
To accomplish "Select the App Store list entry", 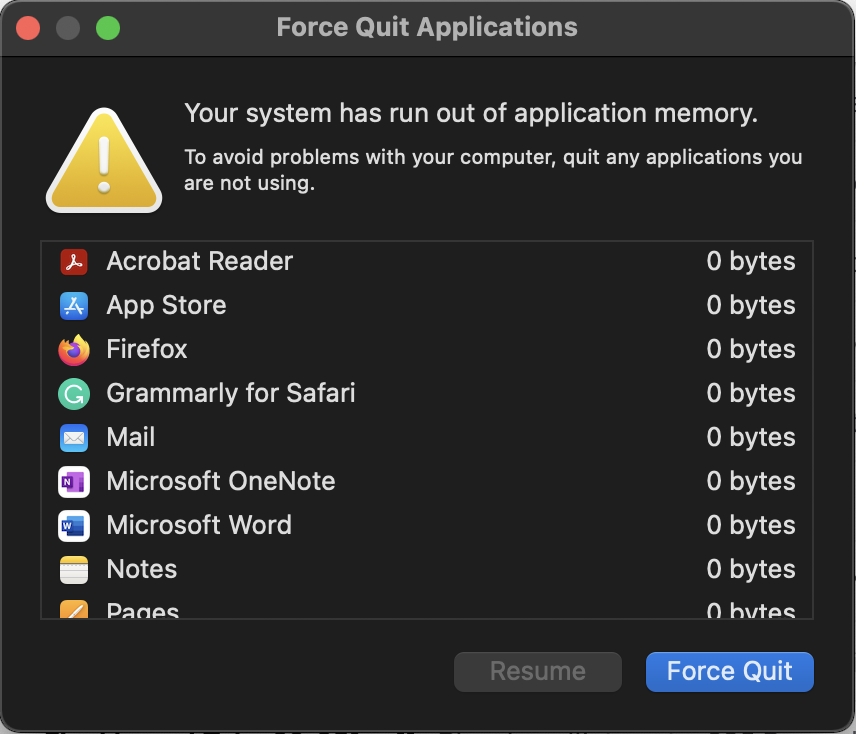I will click(x=166, y=306).
